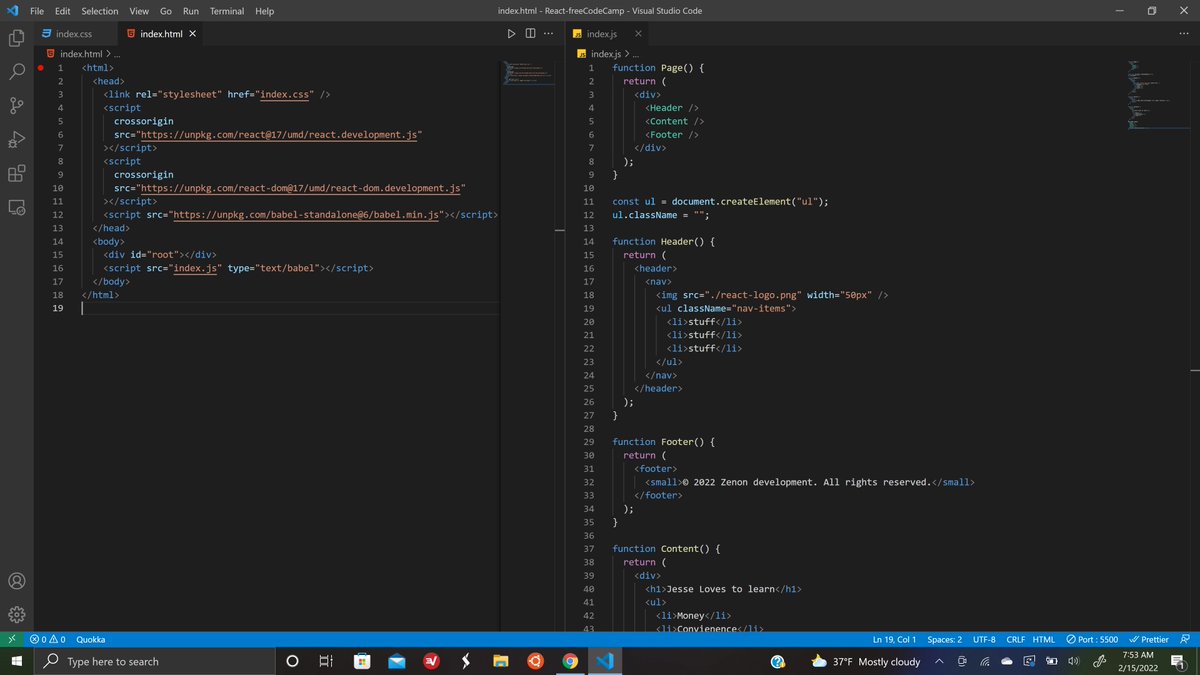Image resolution: width=1200 pixels, height=675 pixels.
Task: Open the Extensions view
Action: coord(17,173)
